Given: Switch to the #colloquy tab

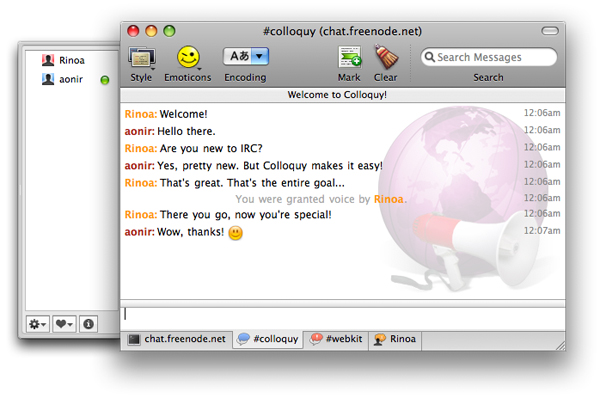Looking at the screenshot, I should click(x=267, y=339).
